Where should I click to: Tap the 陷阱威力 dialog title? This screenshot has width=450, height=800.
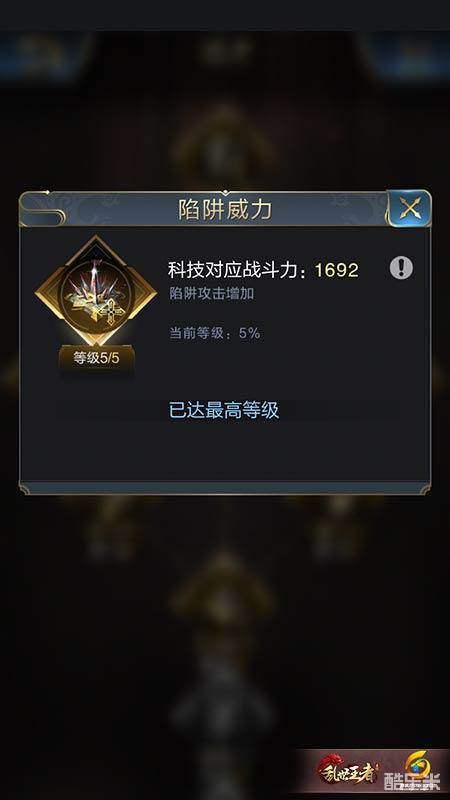(224, 209)
